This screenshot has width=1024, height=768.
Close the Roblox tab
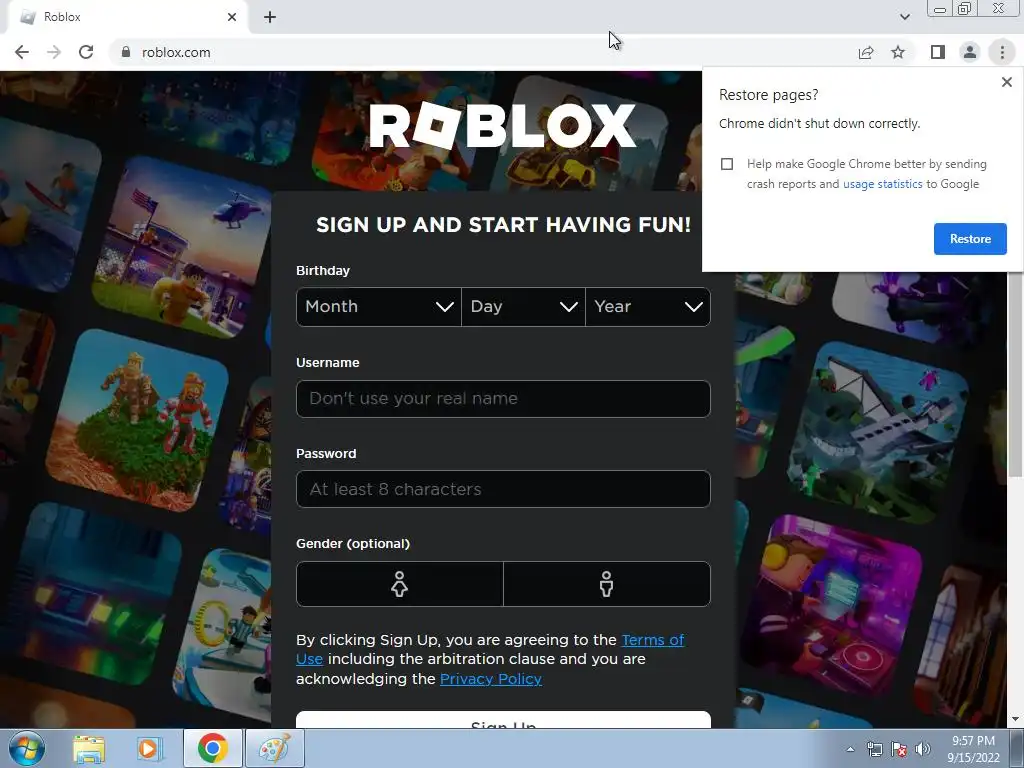tap(232, 17)
